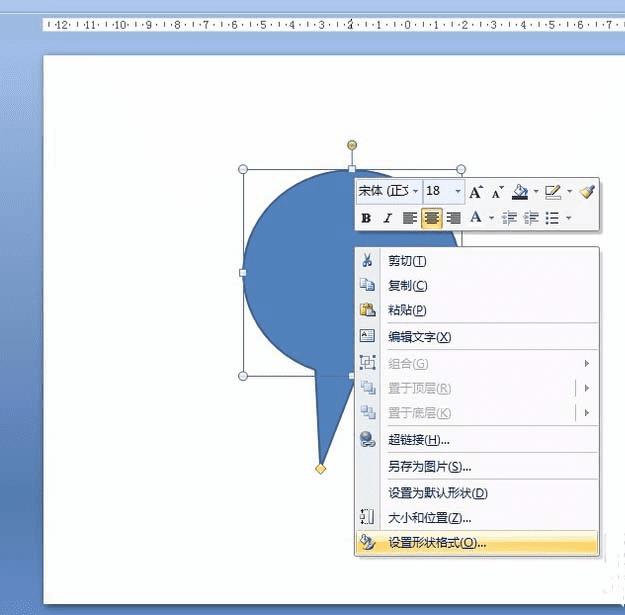Toggle center text alignment

coord(432,218)
